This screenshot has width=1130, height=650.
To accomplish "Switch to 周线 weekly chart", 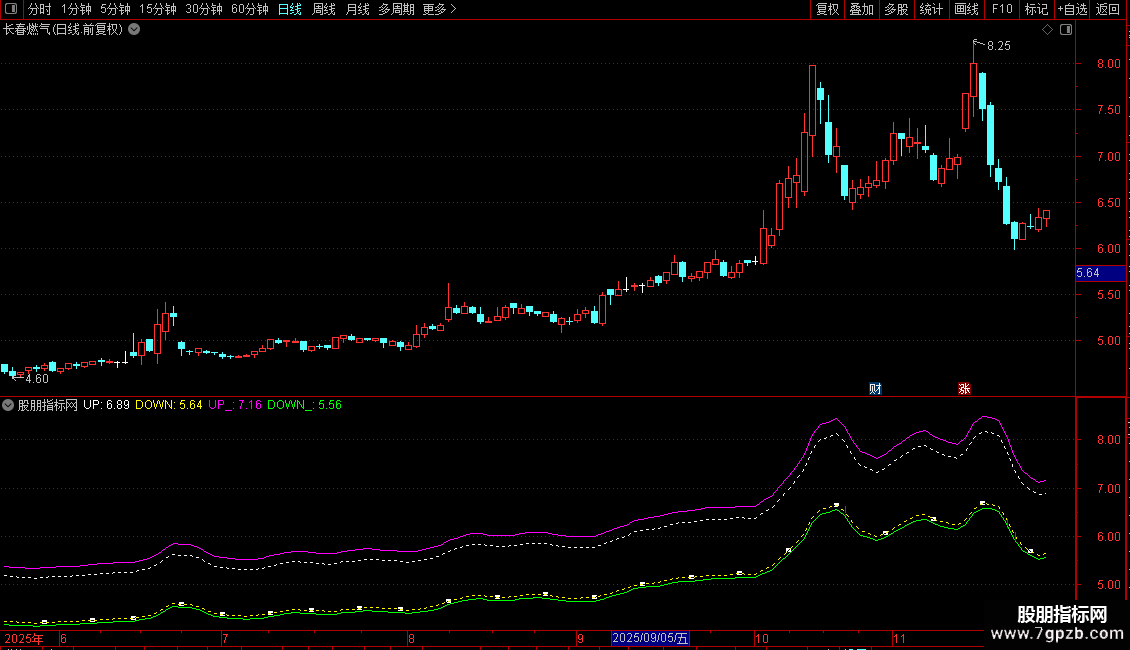I will (x=324, y=9).
